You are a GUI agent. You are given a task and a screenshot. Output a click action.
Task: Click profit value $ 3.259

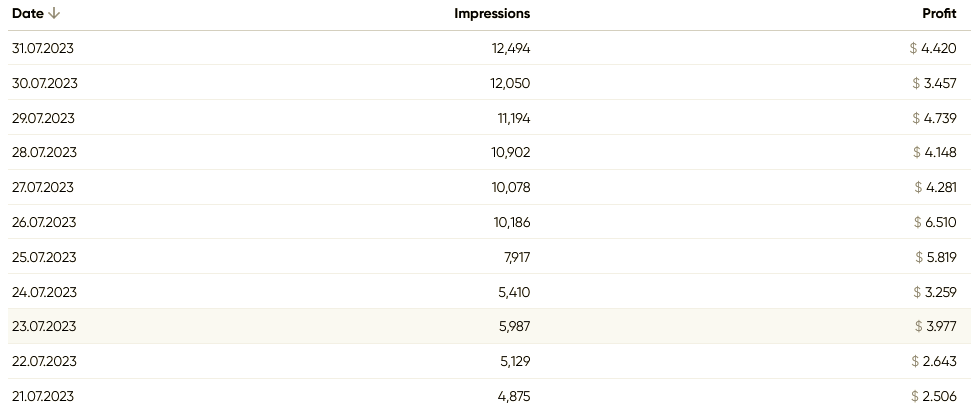(x=934, y=292)
